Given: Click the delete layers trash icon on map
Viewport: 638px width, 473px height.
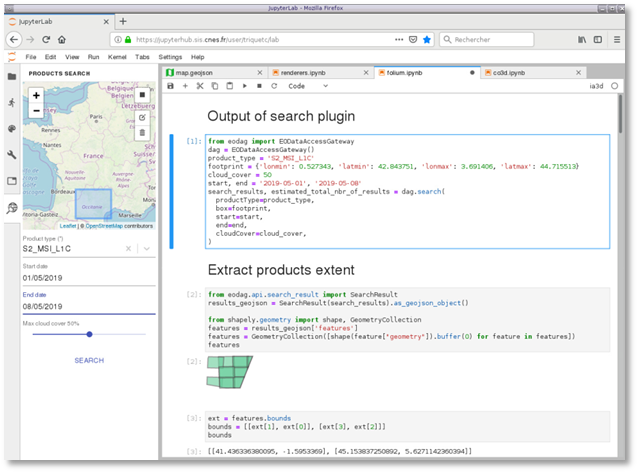Looking at the screenshot, I should click(x=142, y=132).
